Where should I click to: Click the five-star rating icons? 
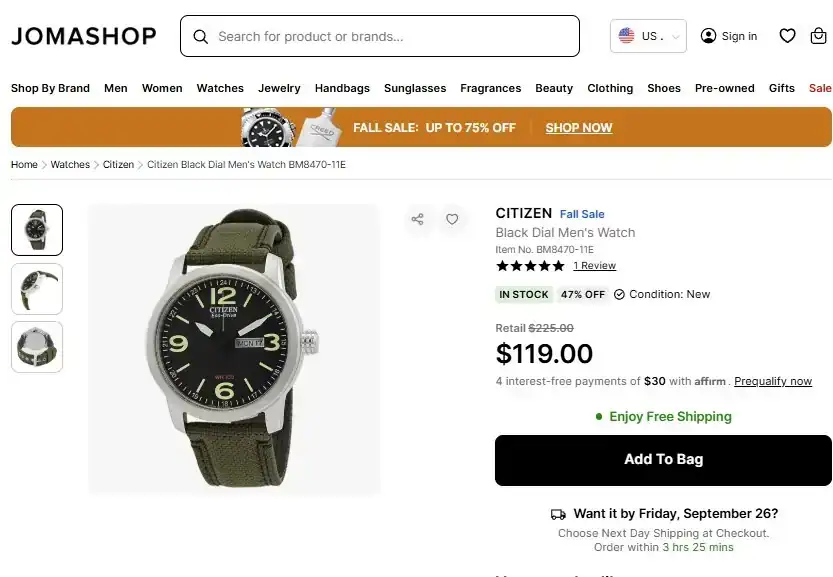(530, 266)
